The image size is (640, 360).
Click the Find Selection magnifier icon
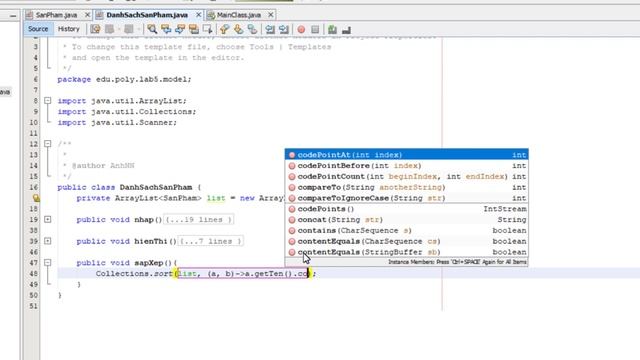(152, 29)
